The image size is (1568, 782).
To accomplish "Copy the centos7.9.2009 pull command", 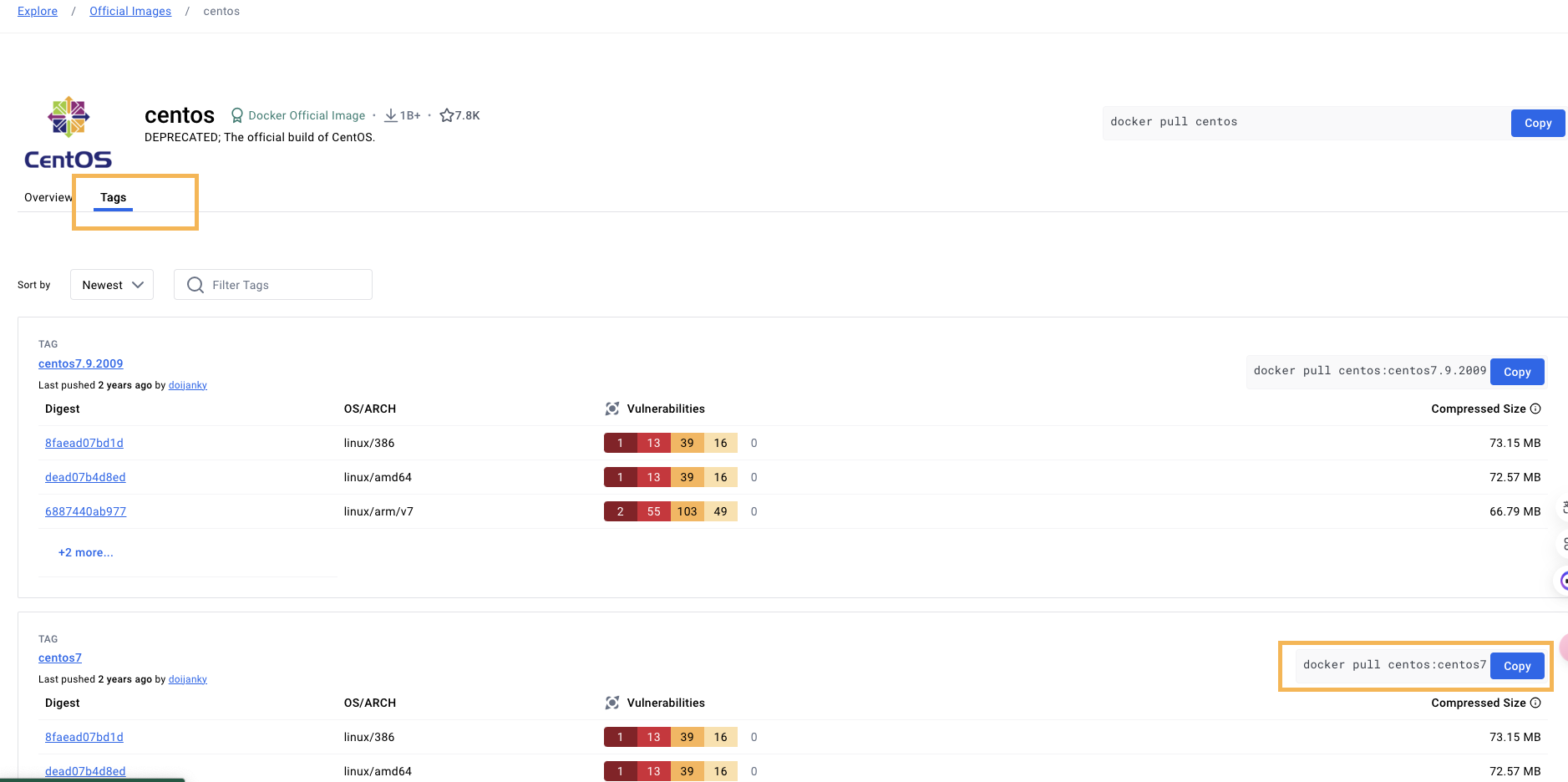I will (1517, 372).
